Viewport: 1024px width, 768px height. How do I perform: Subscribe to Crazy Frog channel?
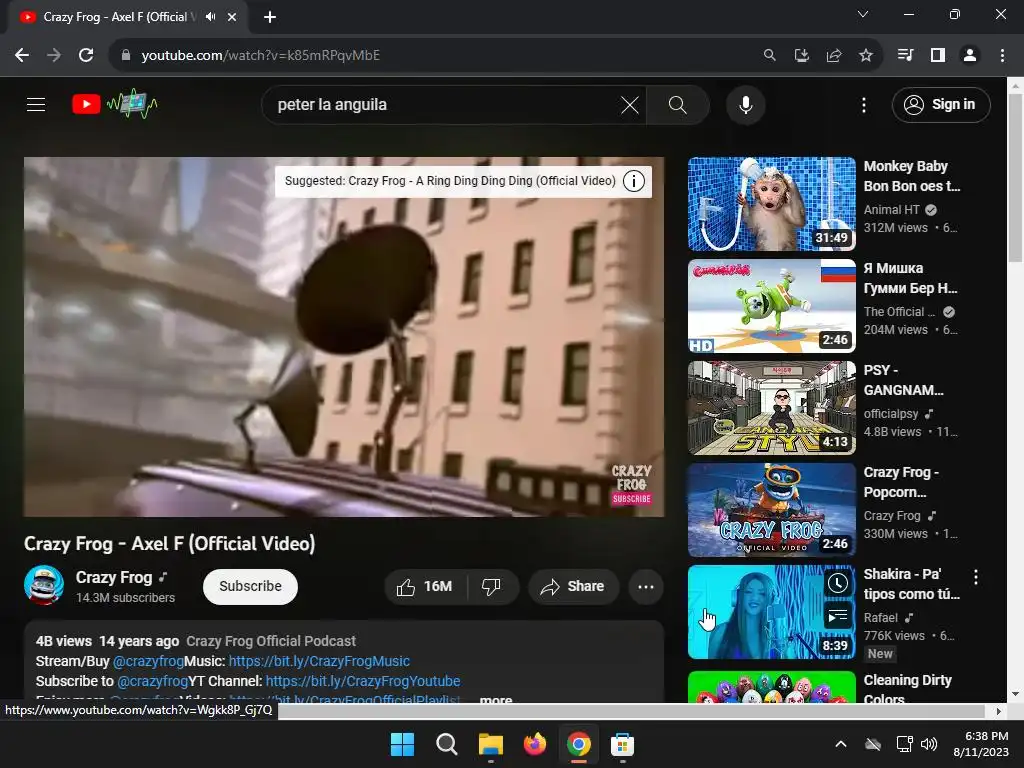point(250,586)
